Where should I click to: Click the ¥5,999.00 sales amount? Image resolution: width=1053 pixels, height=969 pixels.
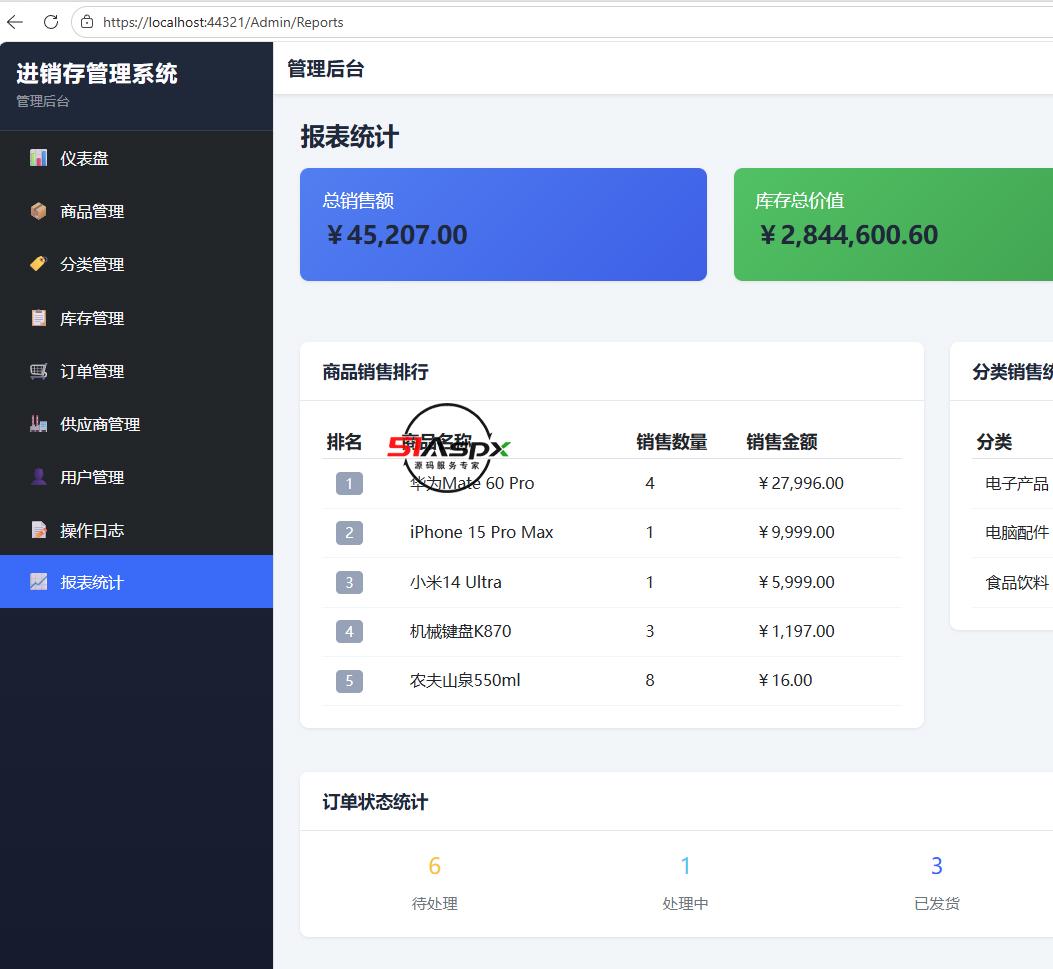pyautogui.click(x=796, y=582)
